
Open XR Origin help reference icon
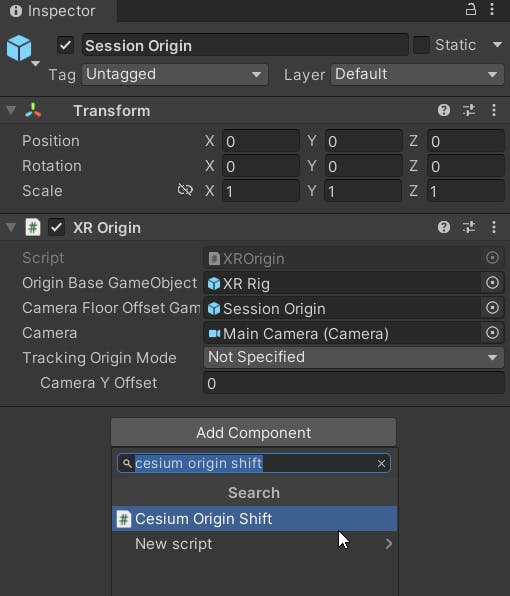click(x=443, y=227)
